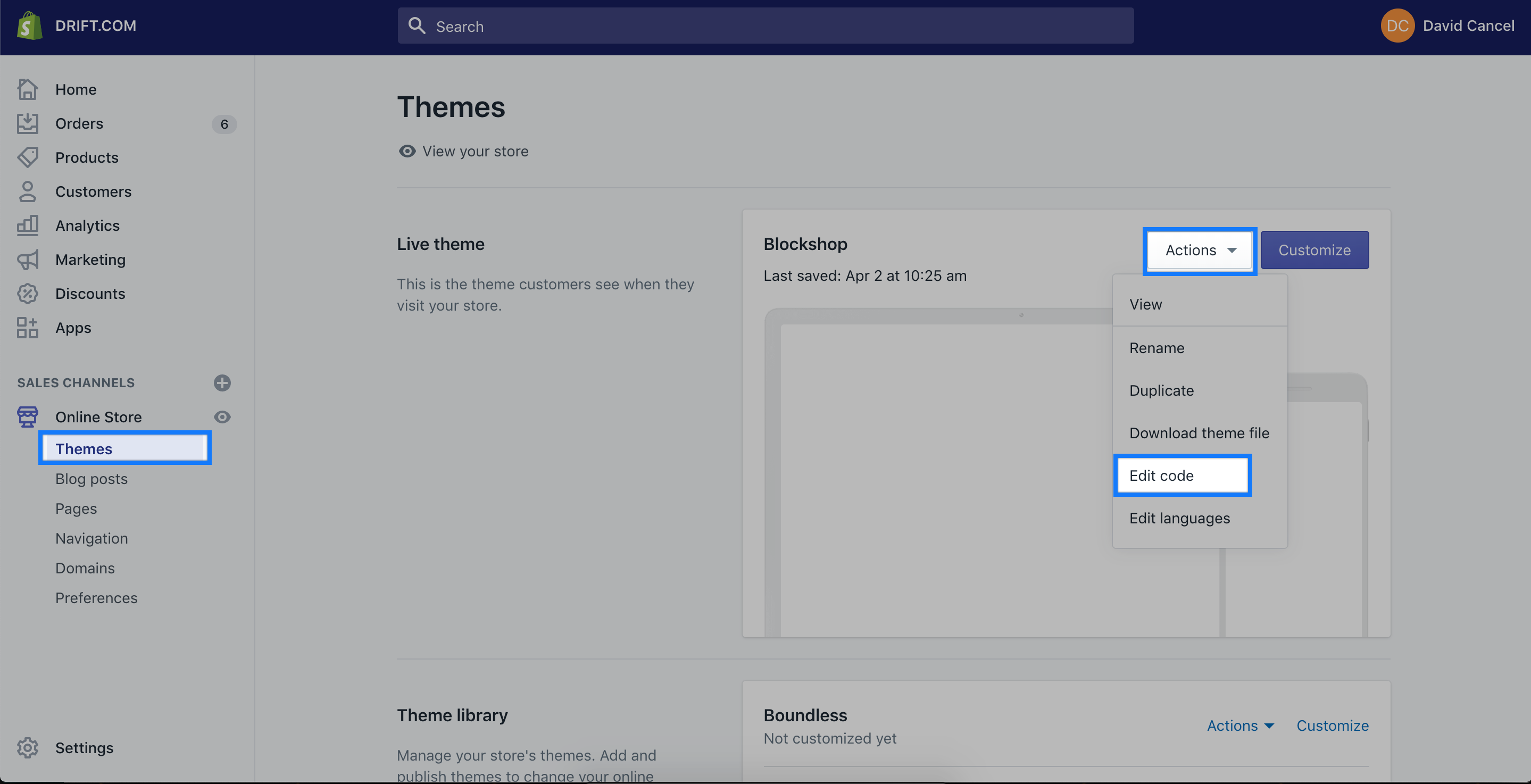Click the Customers person icon
1531x784 pixels.
tap(27, 191)
